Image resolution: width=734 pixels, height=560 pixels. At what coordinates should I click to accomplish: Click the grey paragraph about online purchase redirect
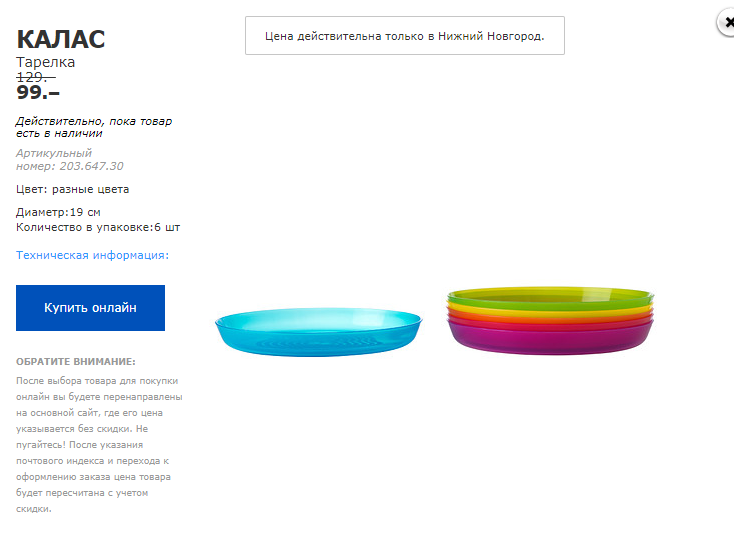pos(98,445)
